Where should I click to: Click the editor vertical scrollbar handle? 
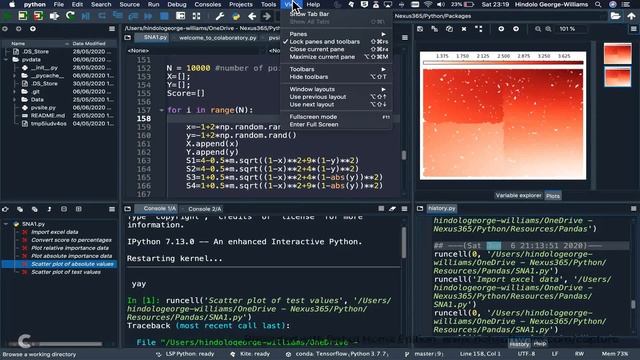click(404, 155)
